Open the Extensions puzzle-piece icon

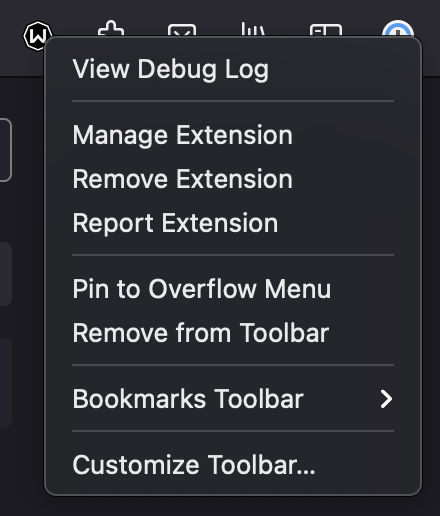click(x=111, y=29)
